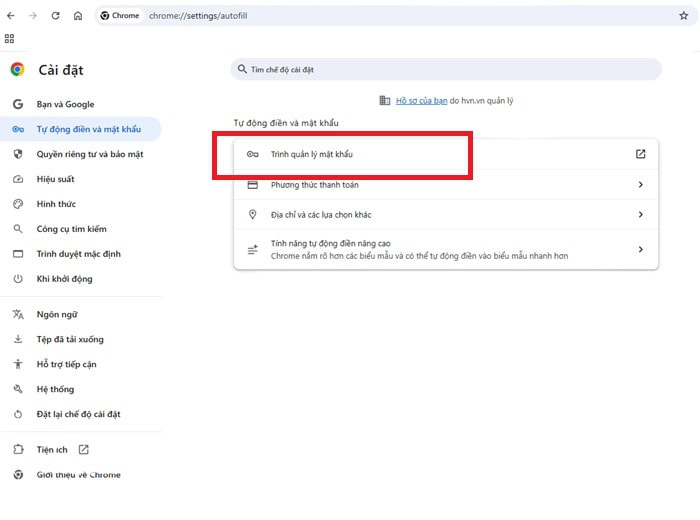Click the Tìm chế độ cài đặt search field
This screenshot has height=520, width=700.
pos(445,69)
